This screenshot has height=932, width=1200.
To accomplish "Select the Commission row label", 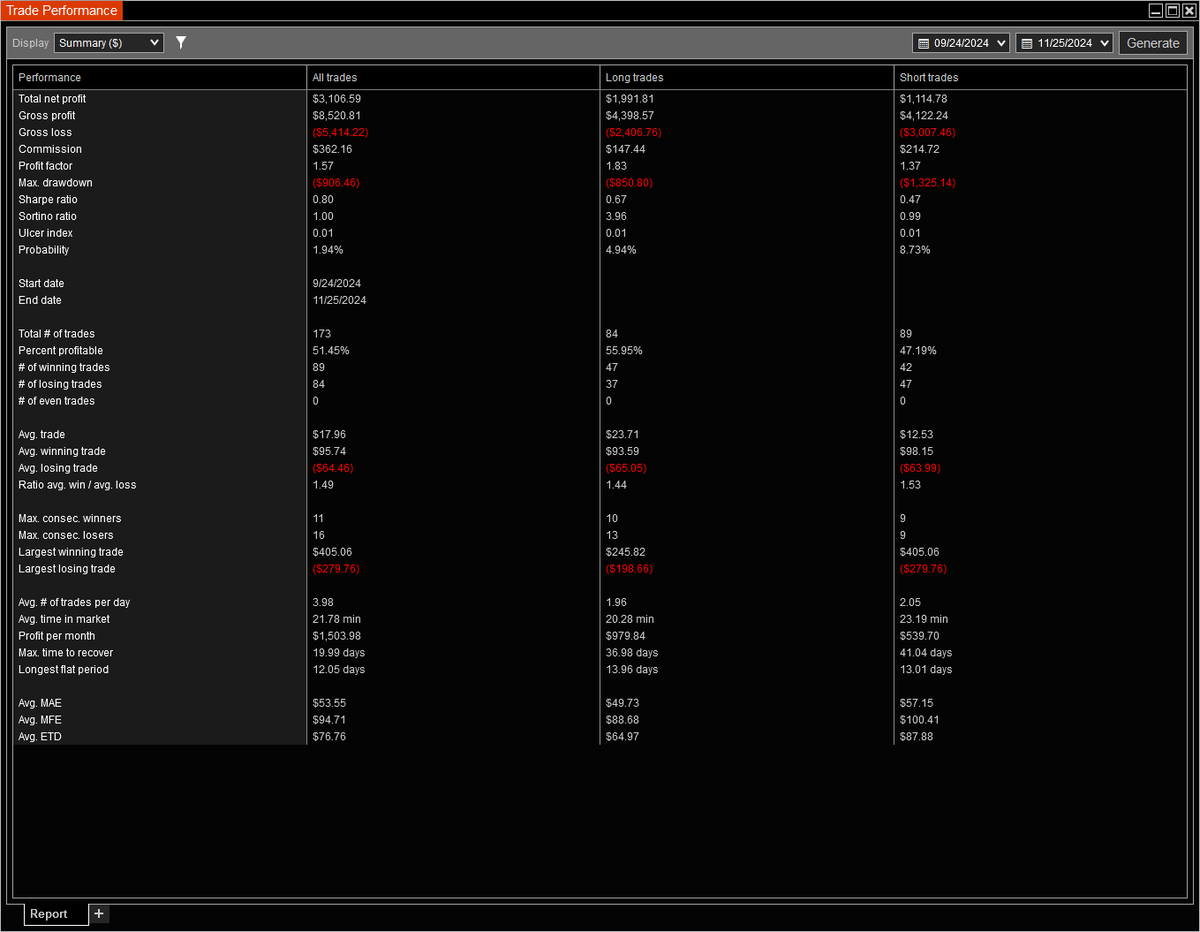I will [50, 149].
